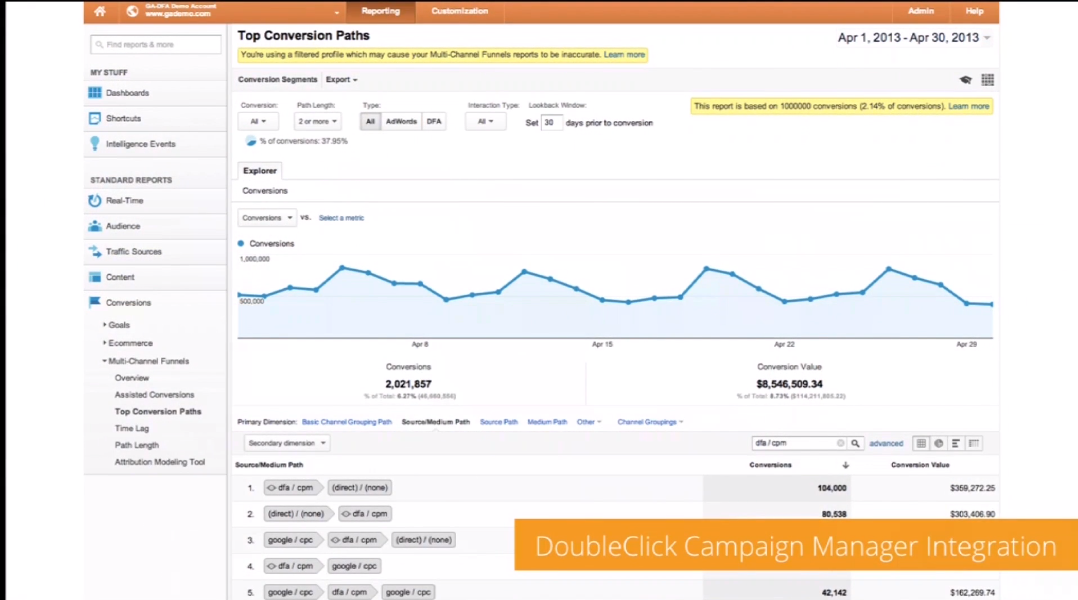This screenshot has height=600, width=1078.
Task: Open the Path Length dropdown
Action: point(318,121)
